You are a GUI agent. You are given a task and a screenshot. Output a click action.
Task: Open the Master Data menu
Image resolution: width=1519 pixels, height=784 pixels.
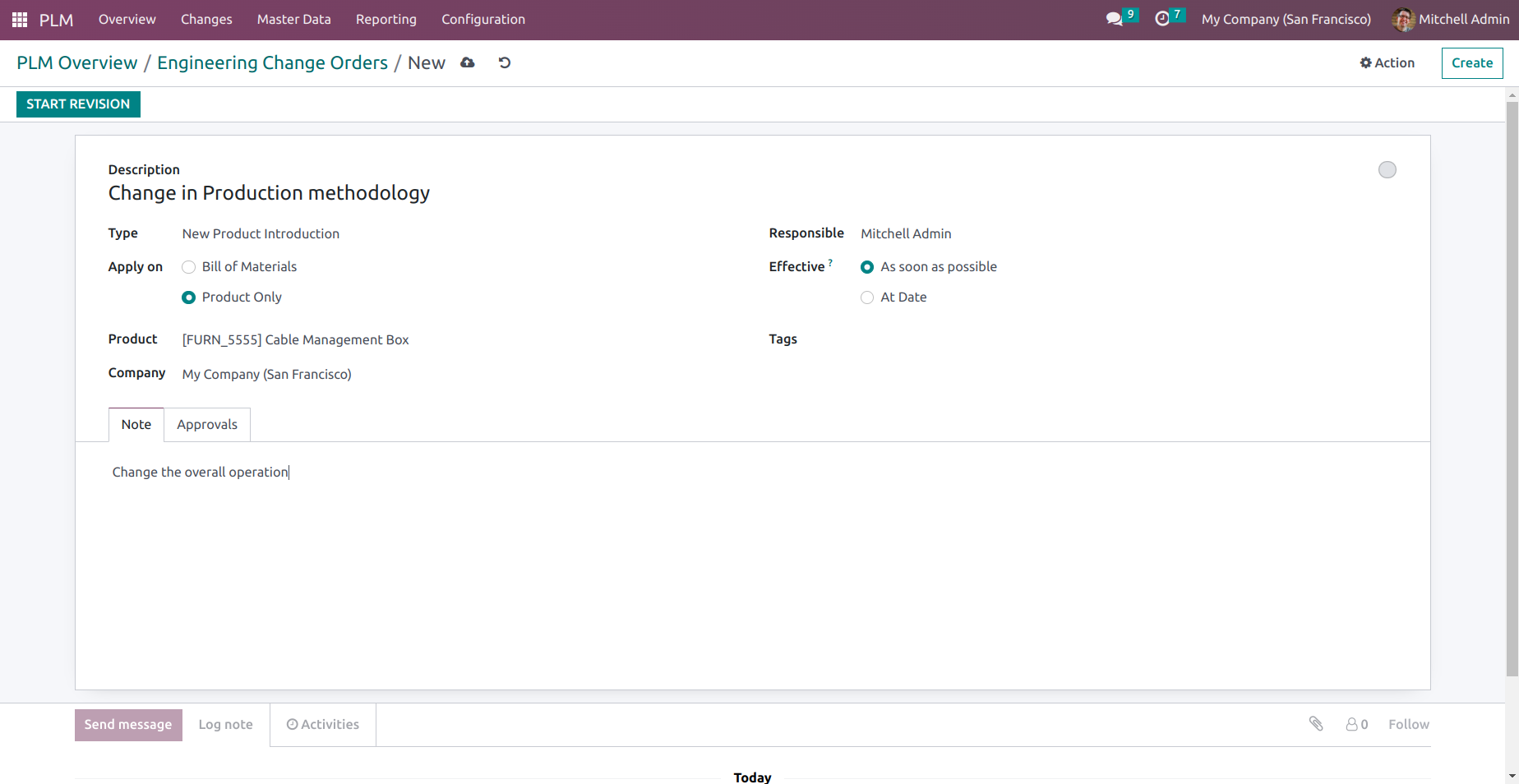[x=293, y=19]
